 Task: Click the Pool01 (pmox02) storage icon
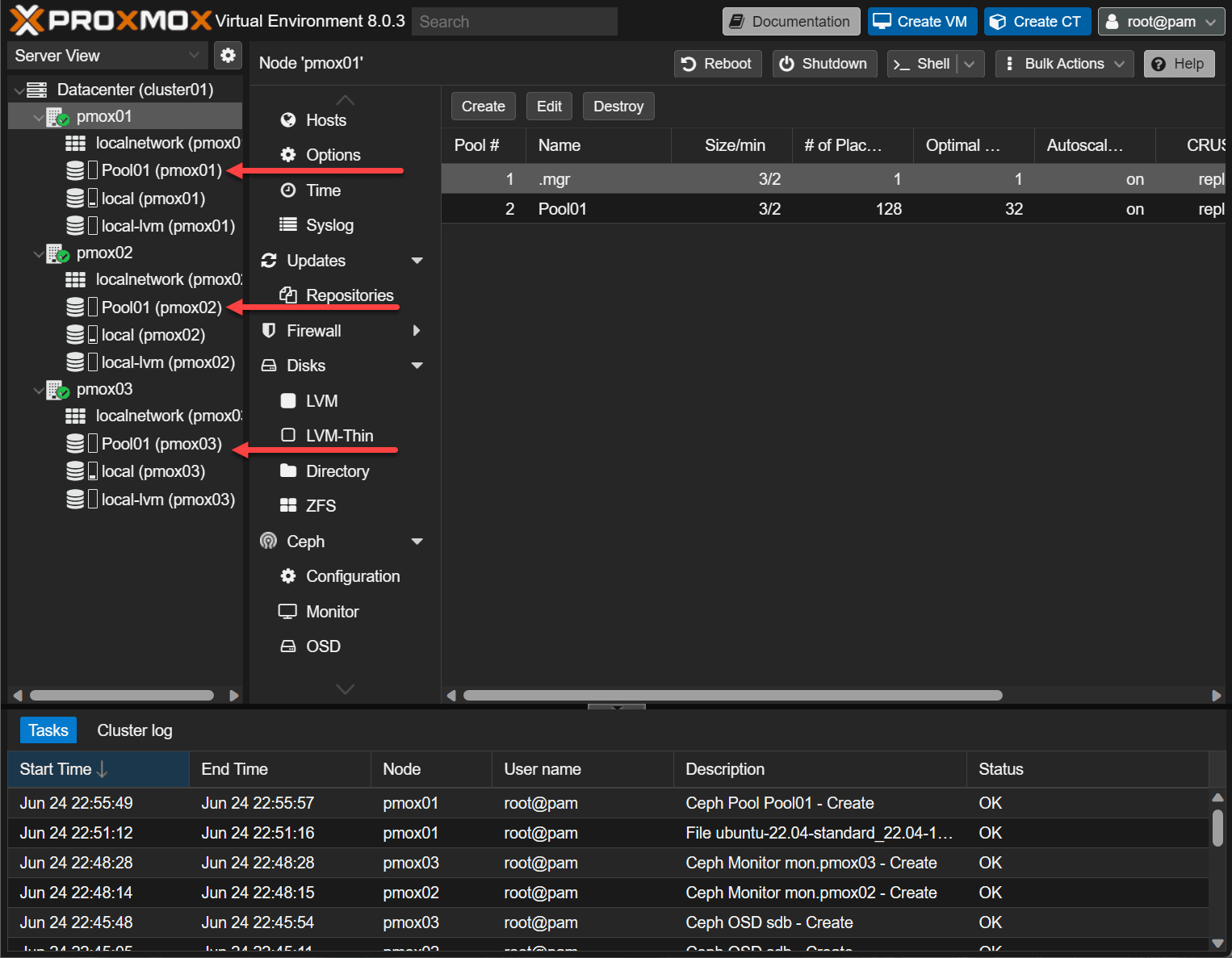click(75, 307)
